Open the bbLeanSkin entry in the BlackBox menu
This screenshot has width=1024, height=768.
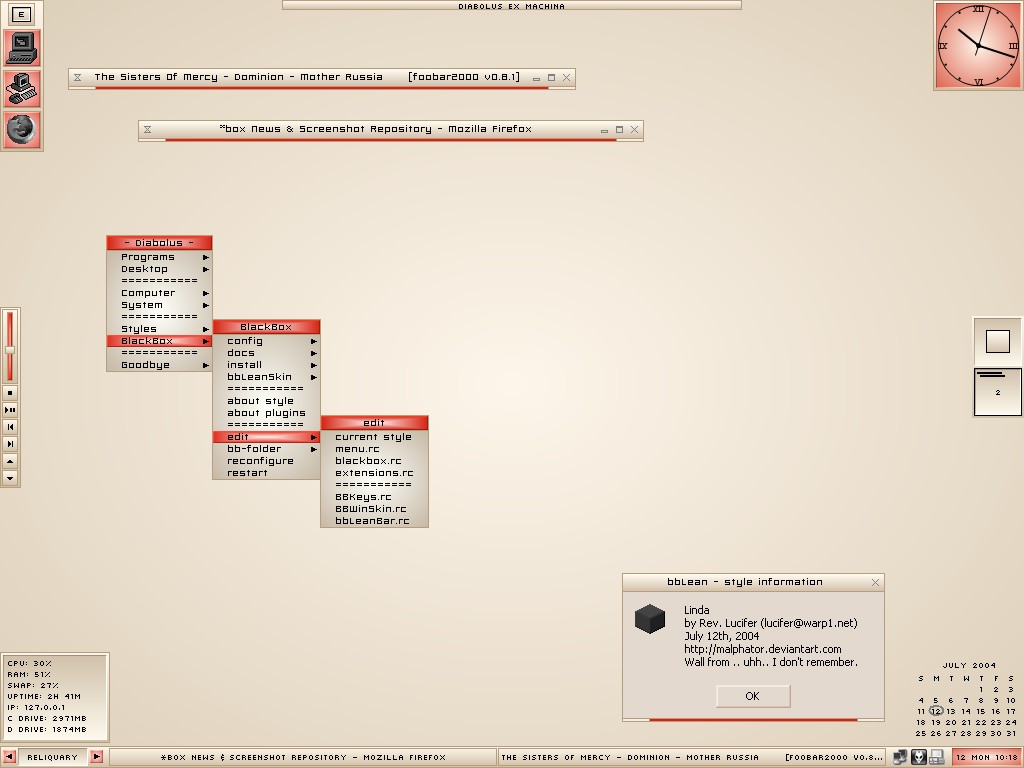[266, 377]
